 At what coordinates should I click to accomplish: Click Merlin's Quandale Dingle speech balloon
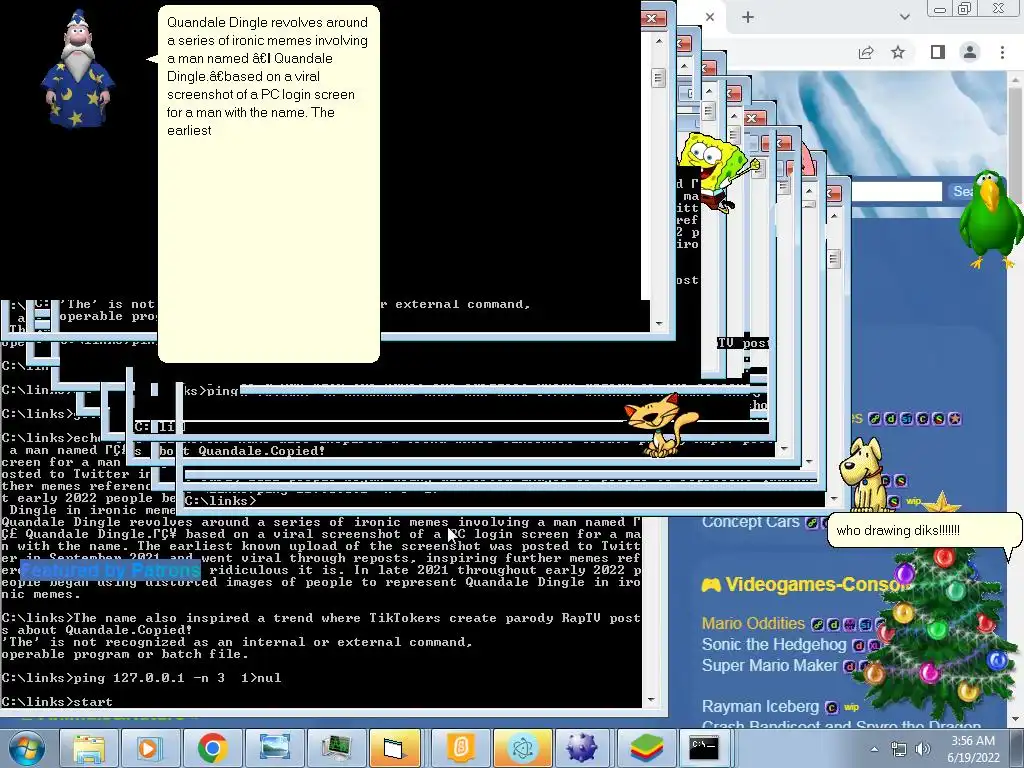[x=268, y=184]
